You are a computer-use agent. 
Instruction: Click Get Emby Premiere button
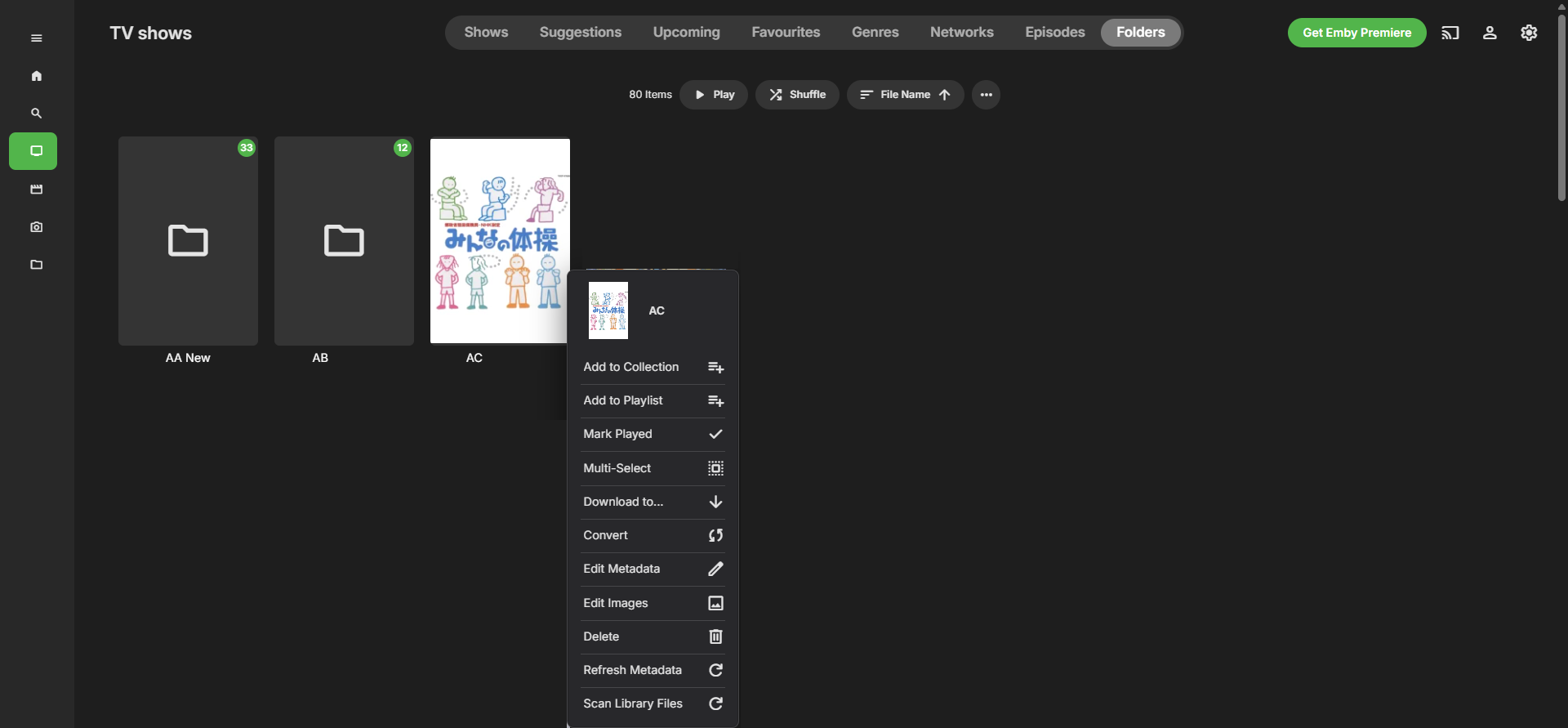pyautogui.click(x=1357, y=33)
